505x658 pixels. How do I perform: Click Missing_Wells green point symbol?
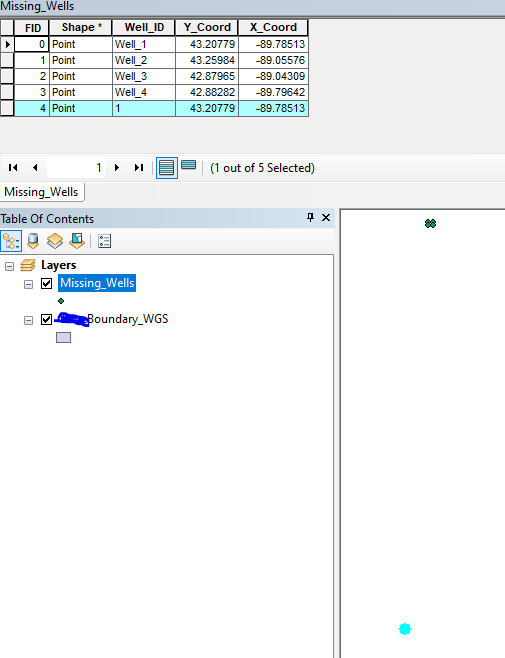click(61, 301)
